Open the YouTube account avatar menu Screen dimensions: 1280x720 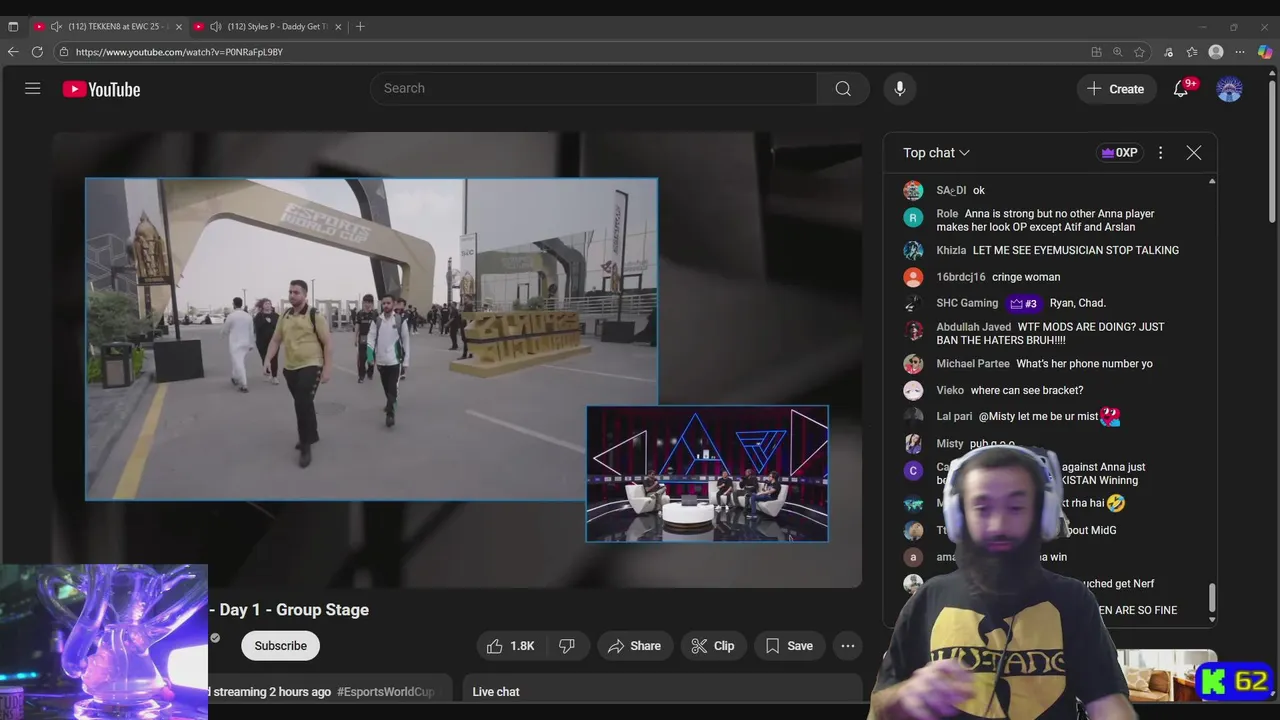click(1229, 89)
